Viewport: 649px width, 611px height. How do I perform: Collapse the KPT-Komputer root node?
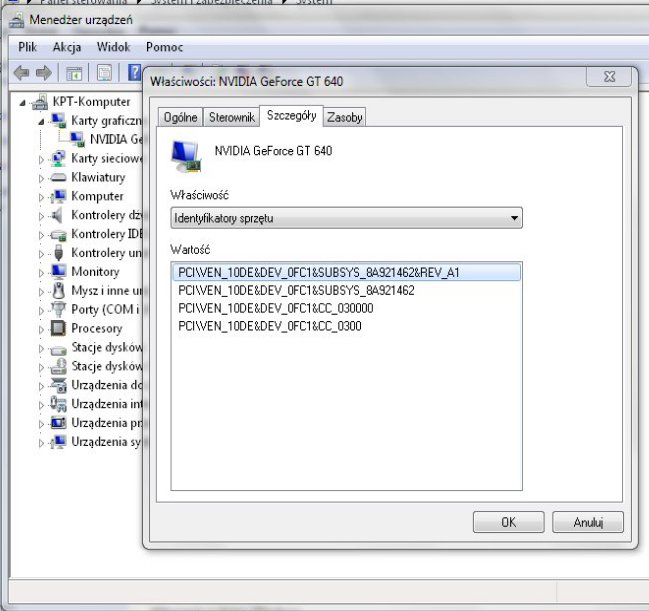[x=23, y=103]
